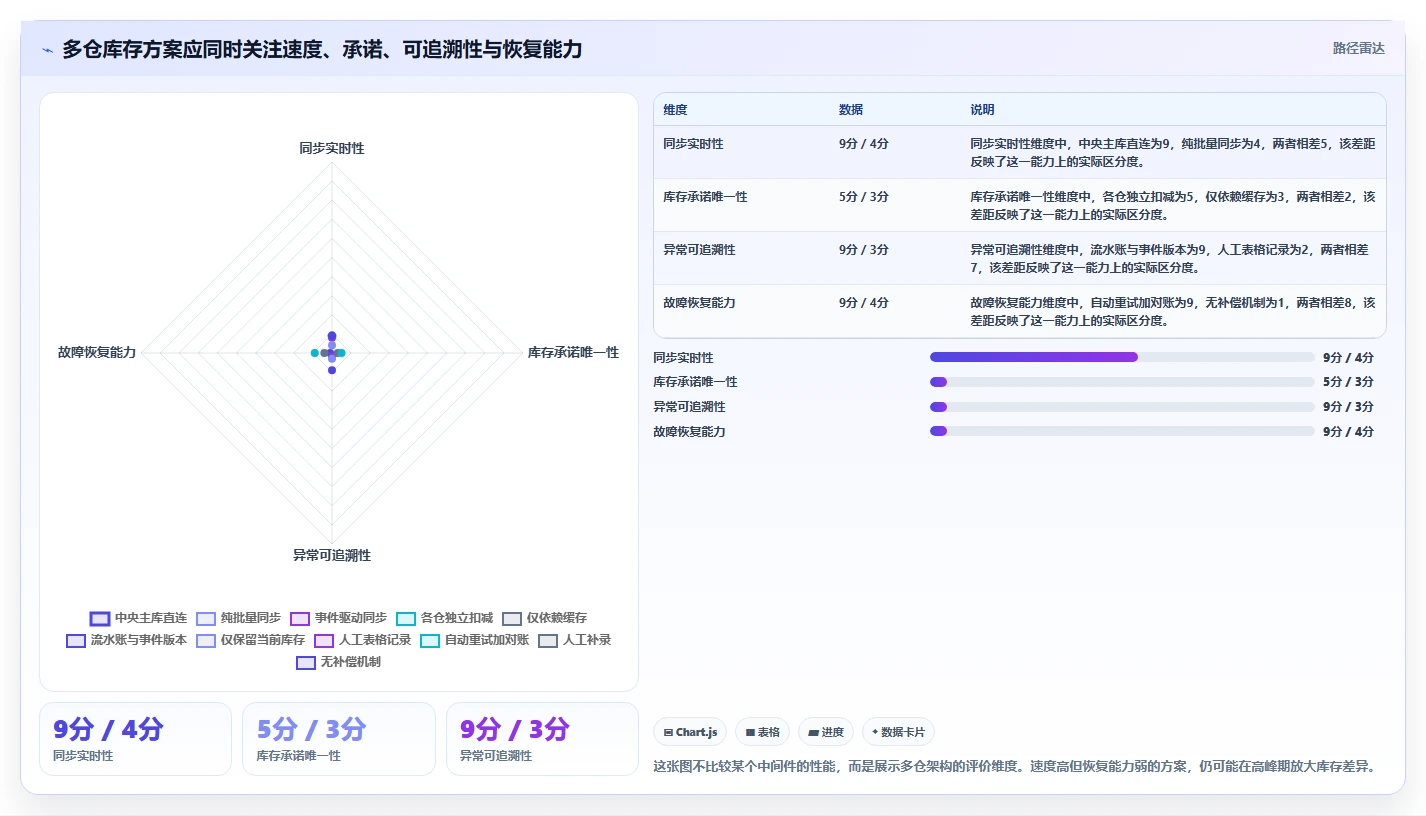Click the 库存承诺唯一性 label beside progress bars
Screen dimensions: 1426x816
[695, 382]
